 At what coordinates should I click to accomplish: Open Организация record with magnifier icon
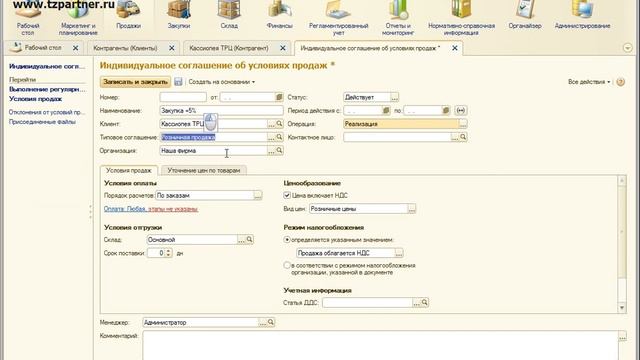click(279, 151)
